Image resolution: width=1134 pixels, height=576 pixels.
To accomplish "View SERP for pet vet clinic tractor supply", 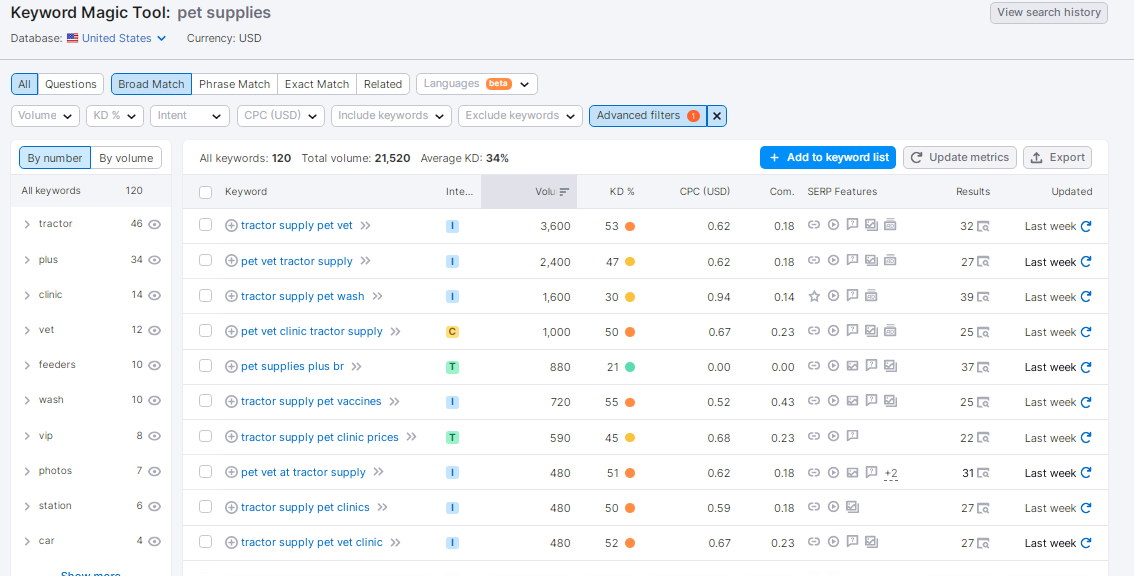I will point(984,332).
